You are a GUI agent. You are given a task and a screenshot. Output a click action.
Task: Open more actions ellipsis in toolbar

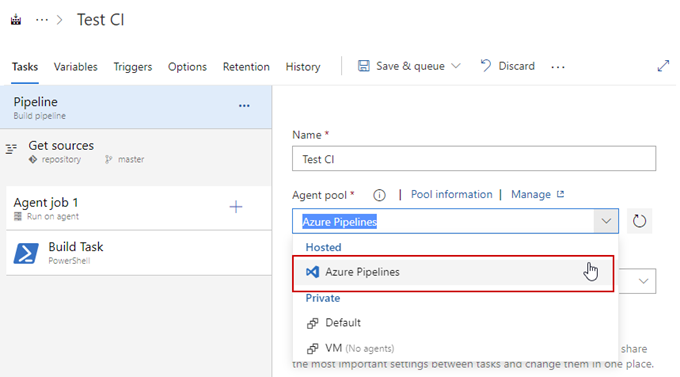point(558,67)
